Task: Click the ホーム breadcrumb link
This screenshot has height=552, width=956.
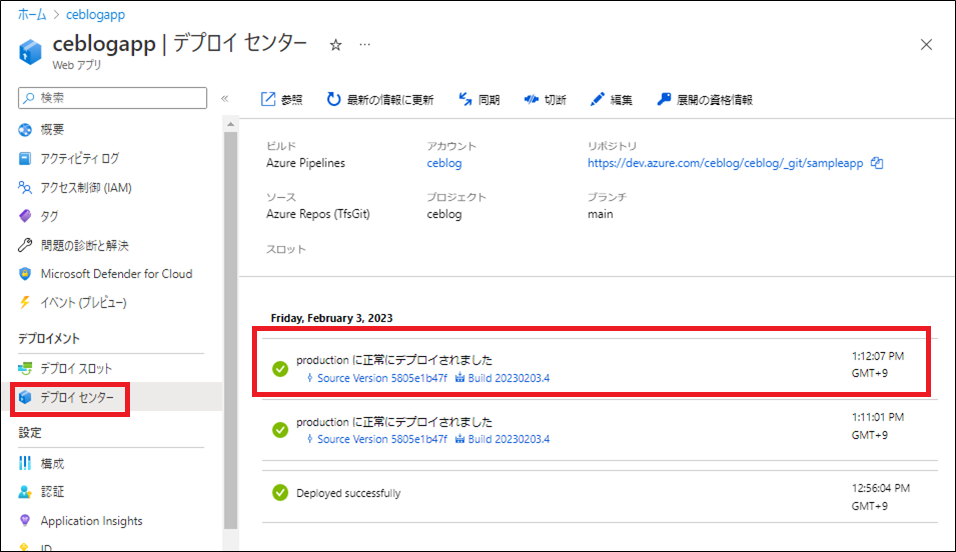Action: point(32,15)
